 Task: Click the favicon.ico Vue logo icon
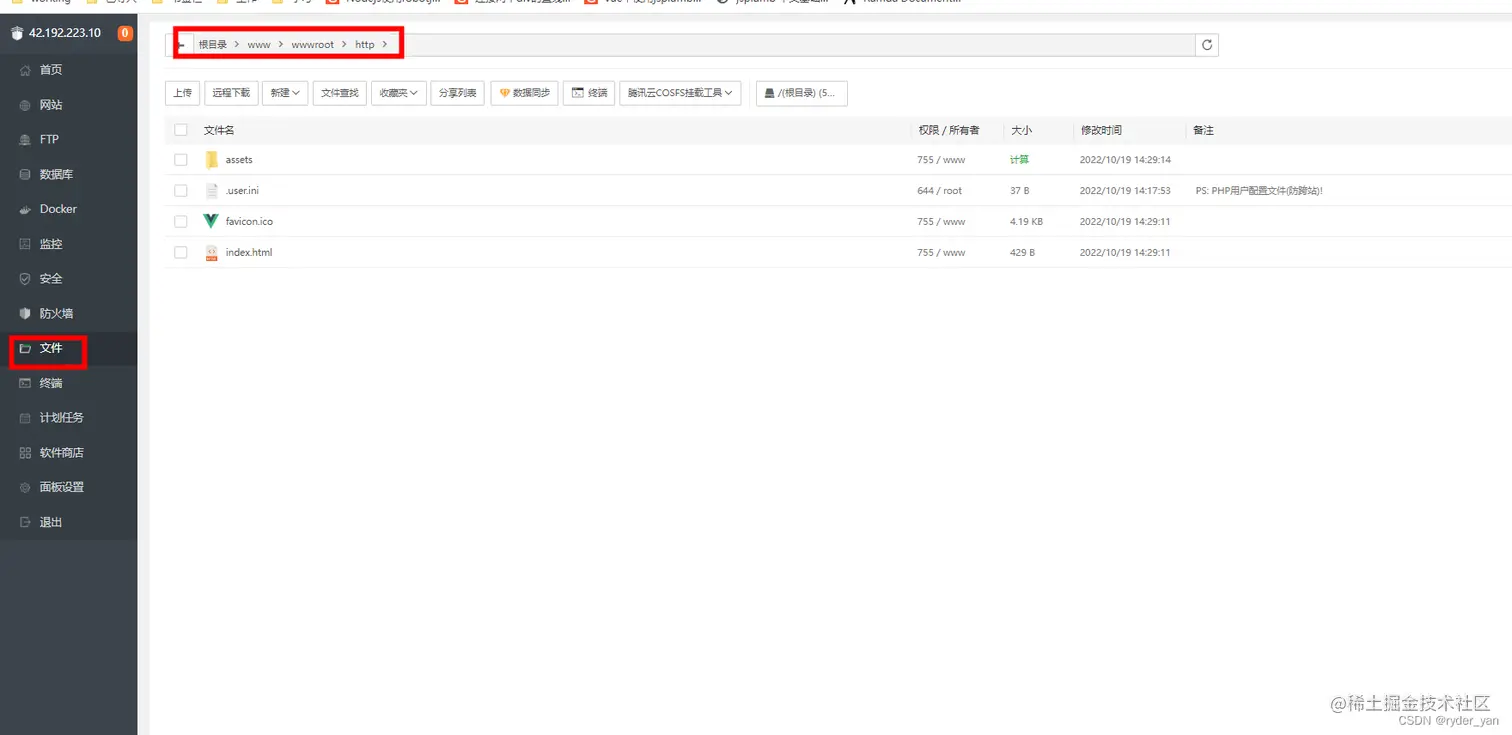[211, 221]
